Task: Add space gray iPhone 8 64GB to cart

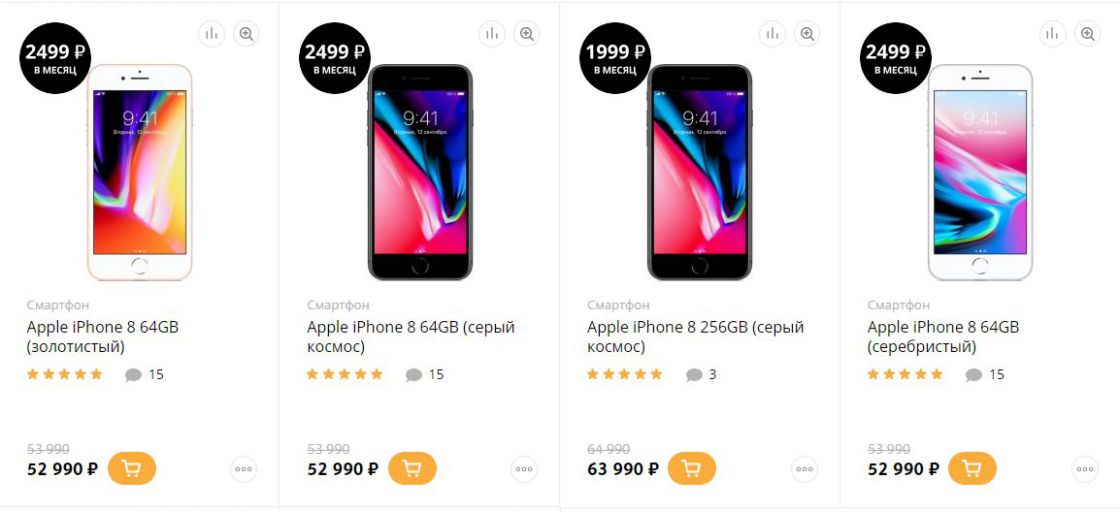Action: click(x=412, y=468)
